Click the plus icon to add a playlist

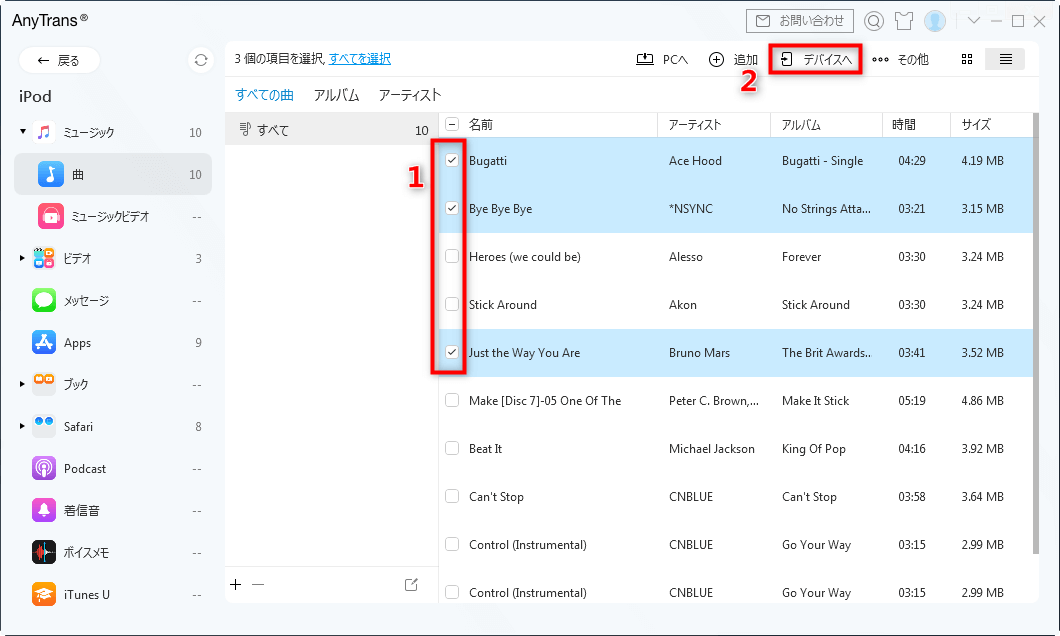(235, 585)
